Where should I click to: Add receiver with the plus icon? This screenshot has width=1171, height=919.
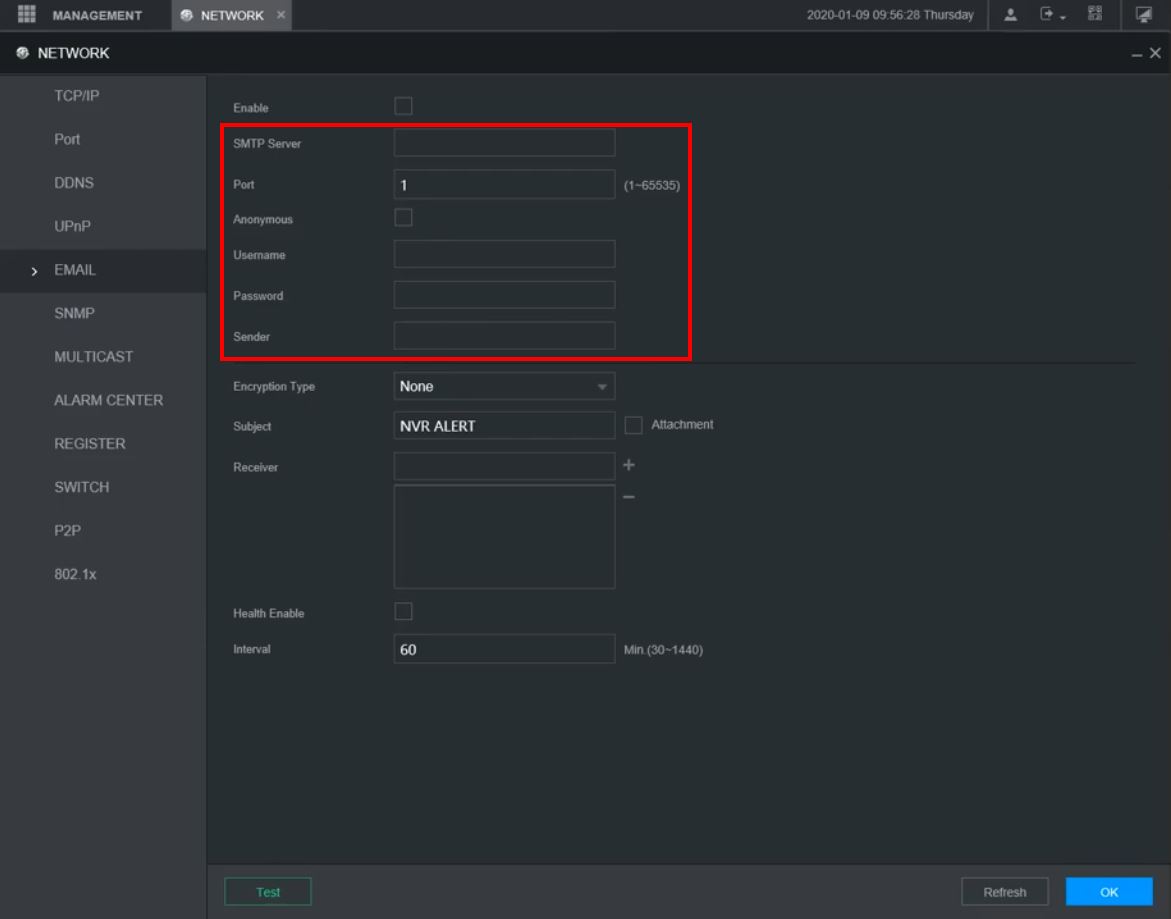(629, 465)
